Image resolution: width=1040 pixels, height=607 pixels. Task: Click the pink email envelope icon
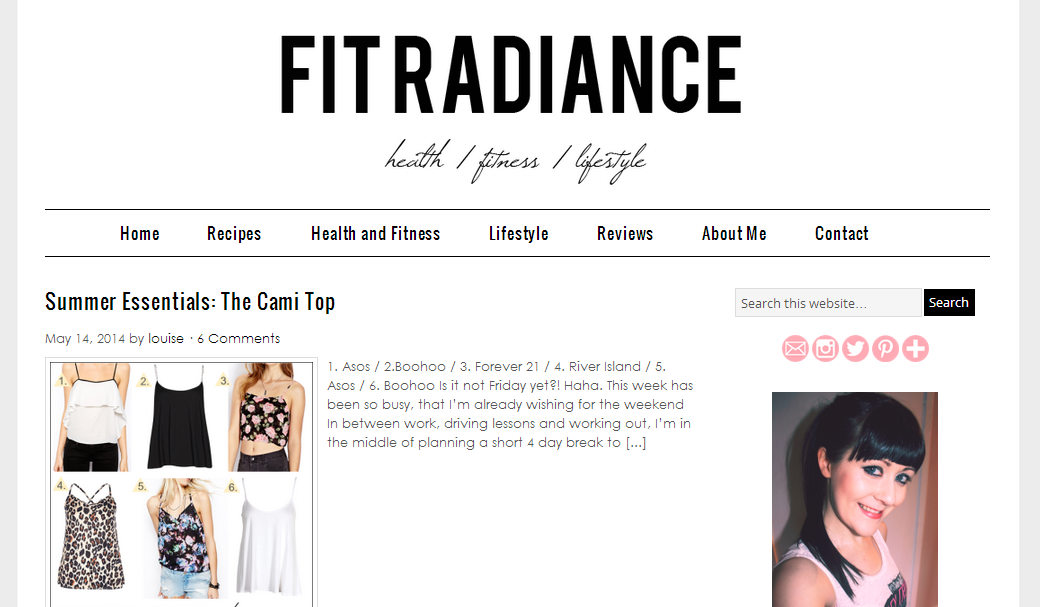795,349
